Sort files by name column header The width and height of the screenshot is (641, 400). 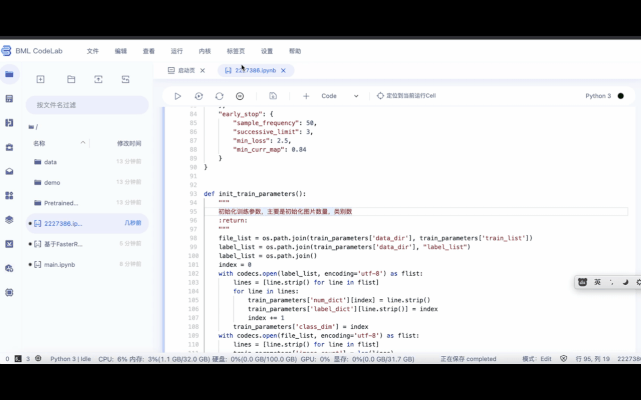point(39,144)
